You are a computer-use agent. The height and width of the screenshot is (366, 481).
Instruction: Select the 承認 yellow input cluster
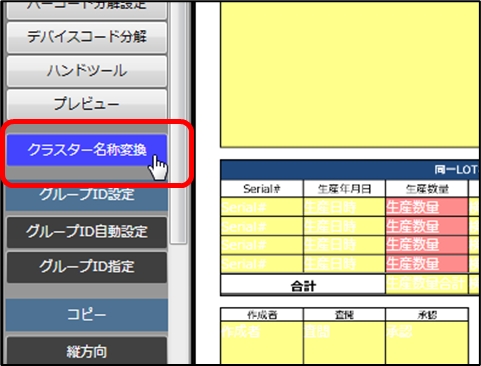point(426,343)
